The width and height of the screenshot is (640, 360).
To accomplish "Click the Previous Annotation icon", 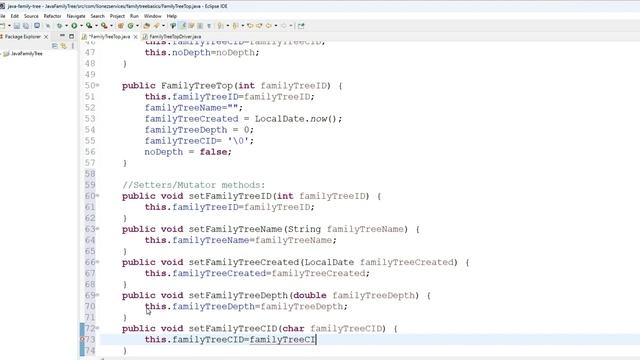I will [x=236, y=26].
